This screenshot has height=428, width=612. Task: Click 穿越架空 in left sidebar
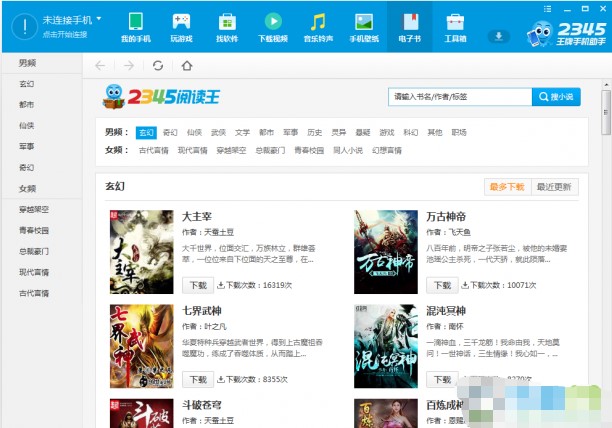point(34,210)
